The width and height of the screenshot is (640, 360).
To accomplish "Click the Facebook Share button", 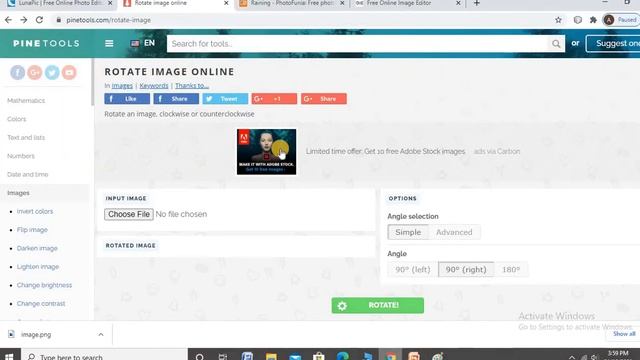I will pos(176,99).
